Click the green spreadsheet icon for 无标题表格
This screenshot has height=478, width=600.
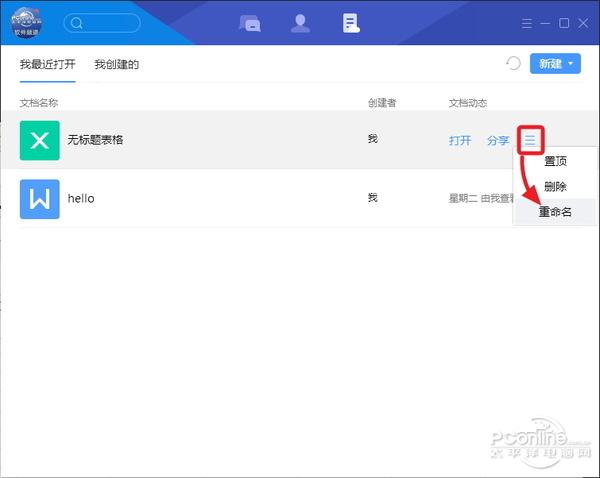(x=40, y=140)
